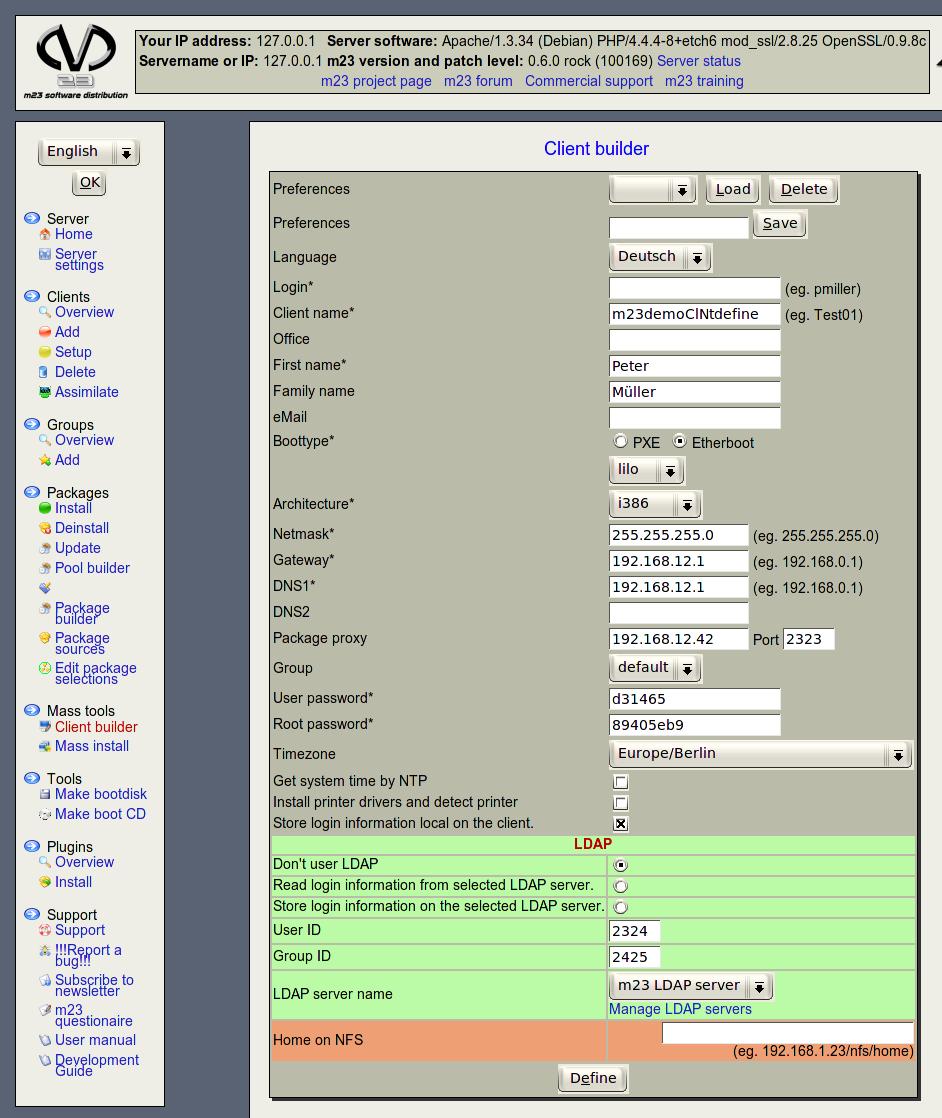This screenshot has width=942, height=1118.
Task: Click the green Install packages icon
Action: click(x=45, y=508)
